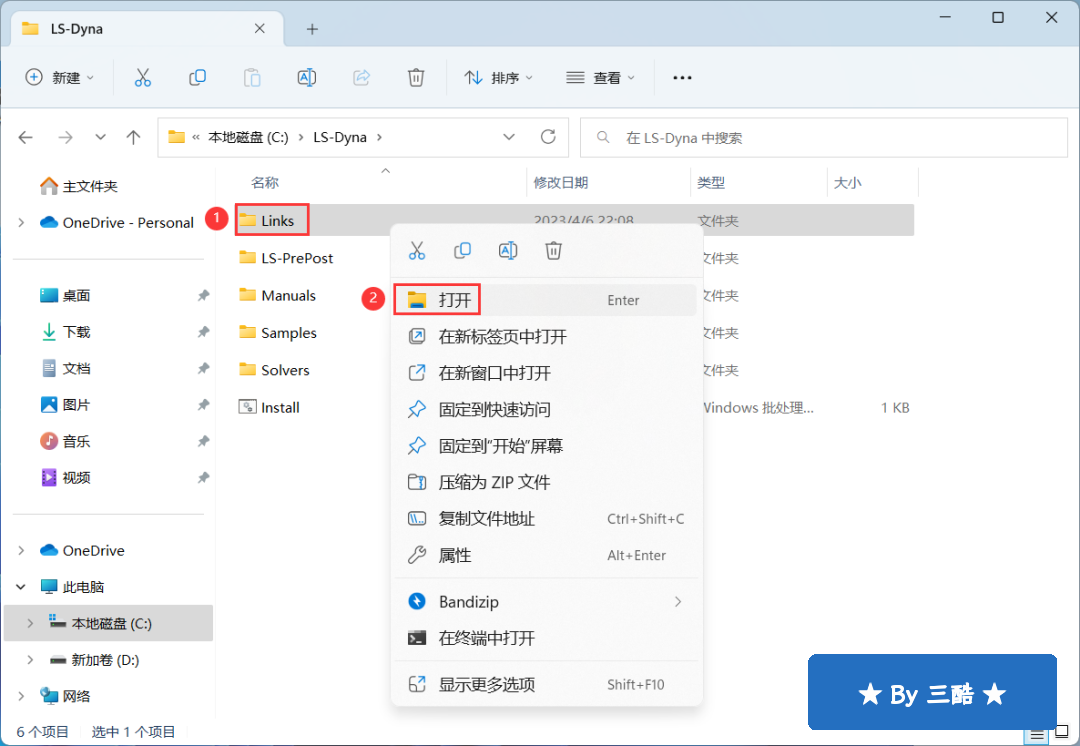Go up one folder level arrow
Screen dimensions: 1080x746
click(x=134, y=137)
